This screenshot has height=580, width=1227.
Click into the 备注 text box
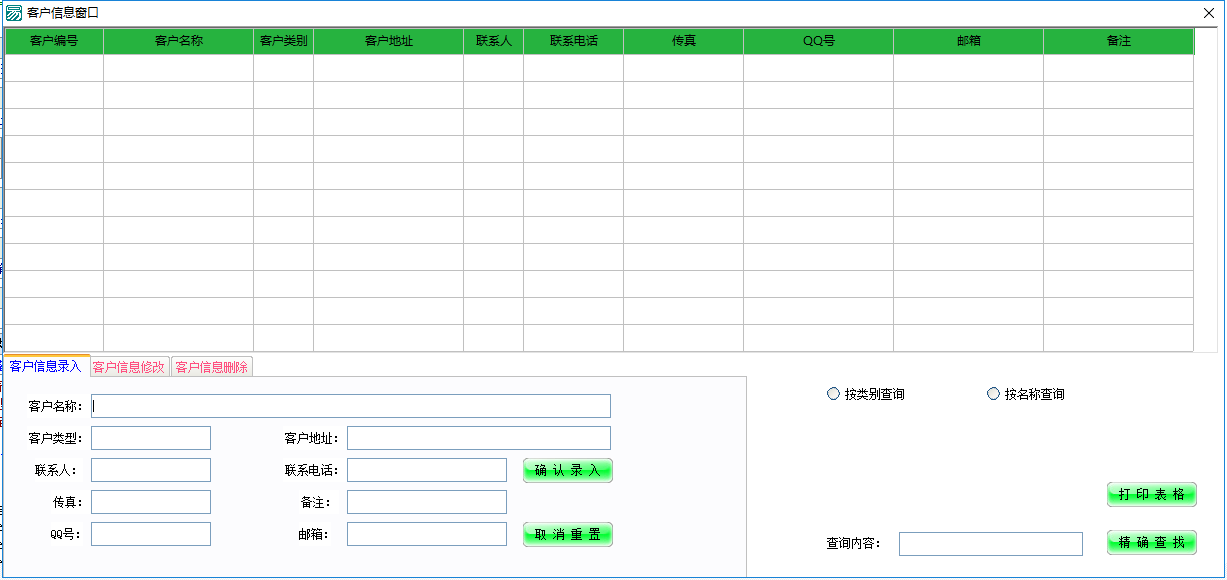point(427,502)
